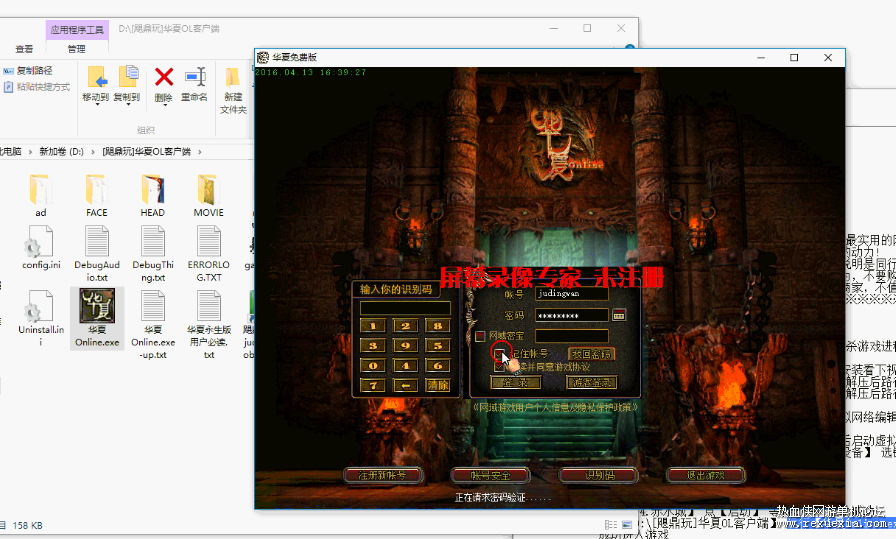Click the 华夏免费版 window title icon
This screenshot has width=896, height=539.
pyautogui.click(x=263, y=57)
